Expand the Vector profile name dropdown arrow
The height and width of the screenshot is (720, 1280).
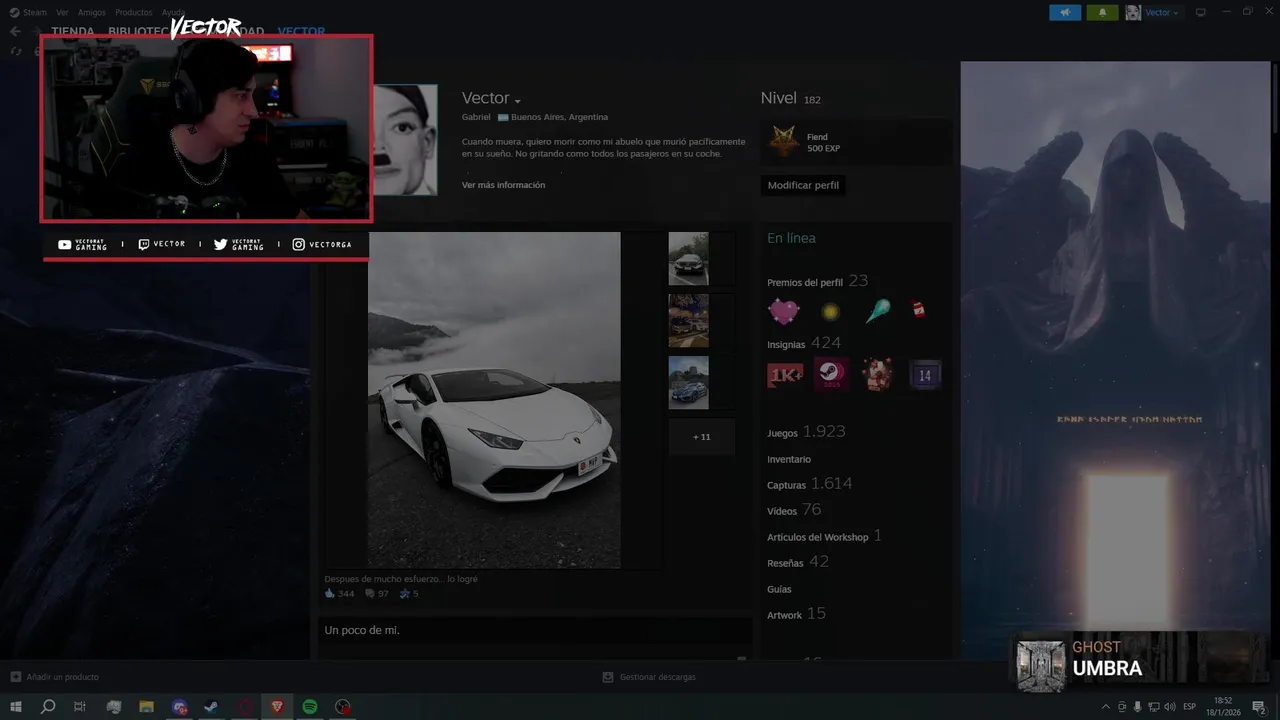coord(518,101)
